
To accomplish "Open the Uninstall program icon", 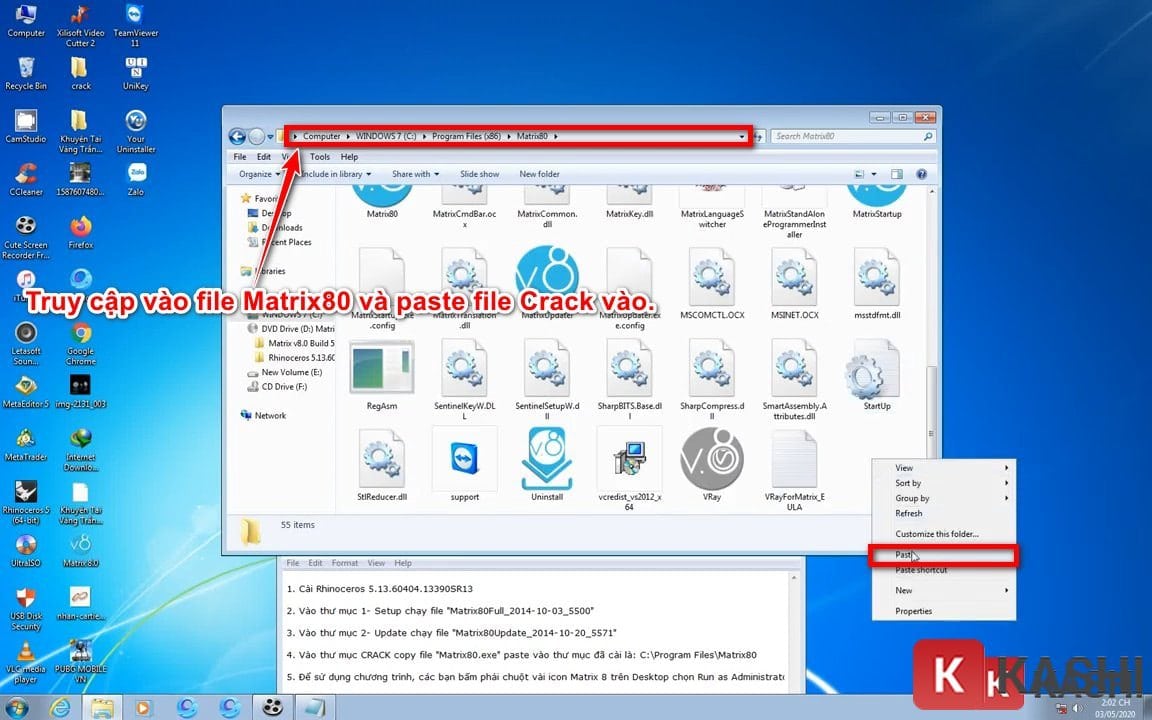I will [x=546, y=458].
